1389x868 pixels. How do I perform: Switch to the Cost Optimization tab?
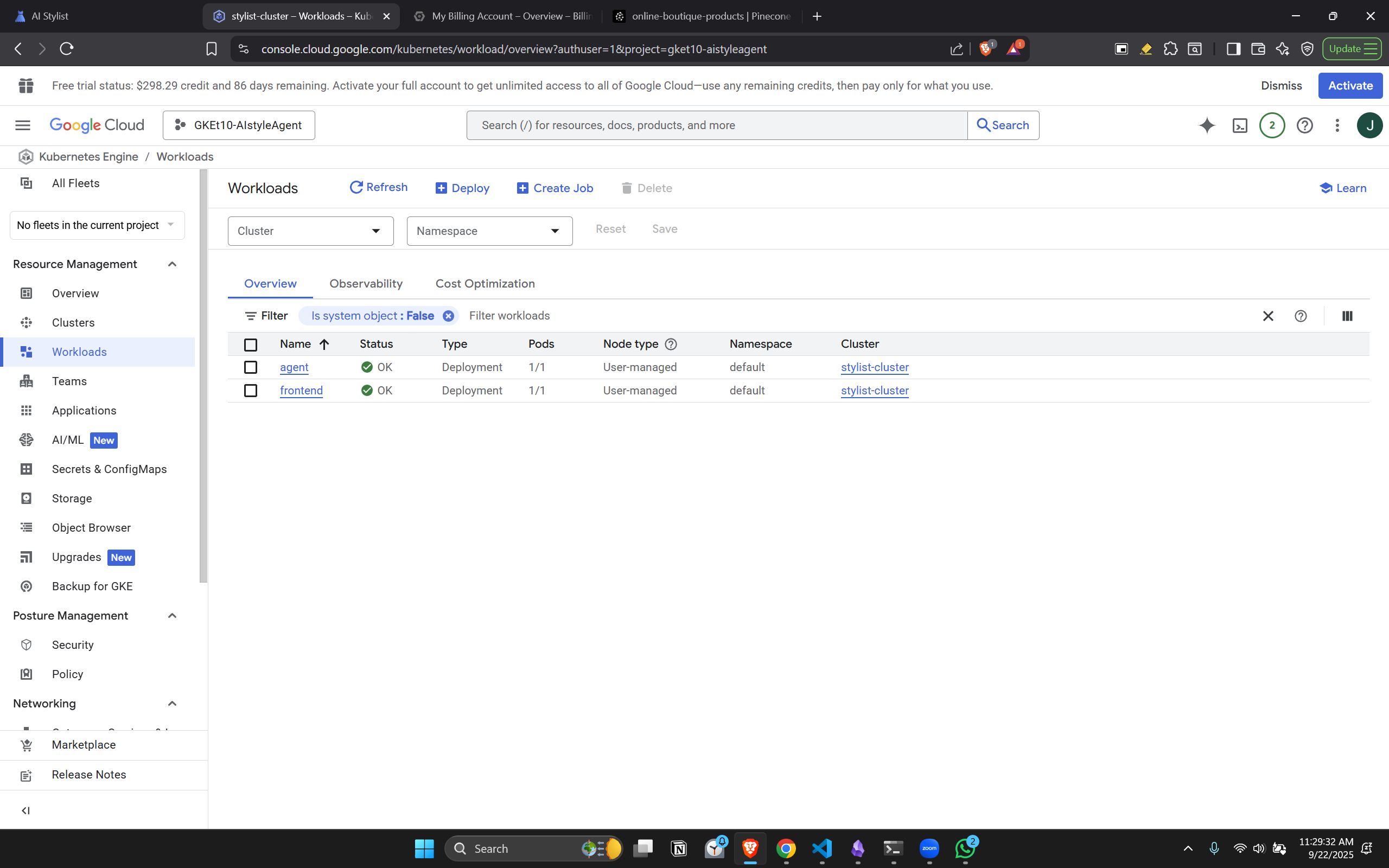pos(485,283)
